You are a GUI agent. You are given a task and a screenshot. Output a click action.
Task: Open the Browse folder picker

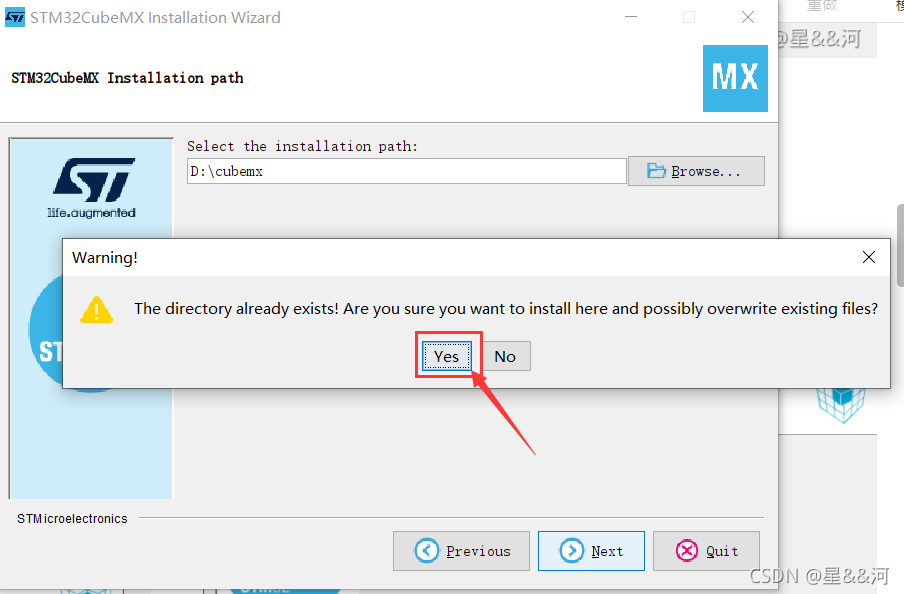tap(696, 171)
